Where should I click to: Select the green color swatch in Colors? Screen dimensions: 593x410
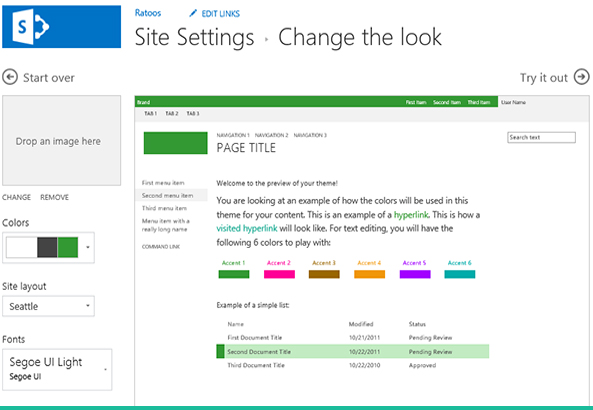[x=68, y=247]
